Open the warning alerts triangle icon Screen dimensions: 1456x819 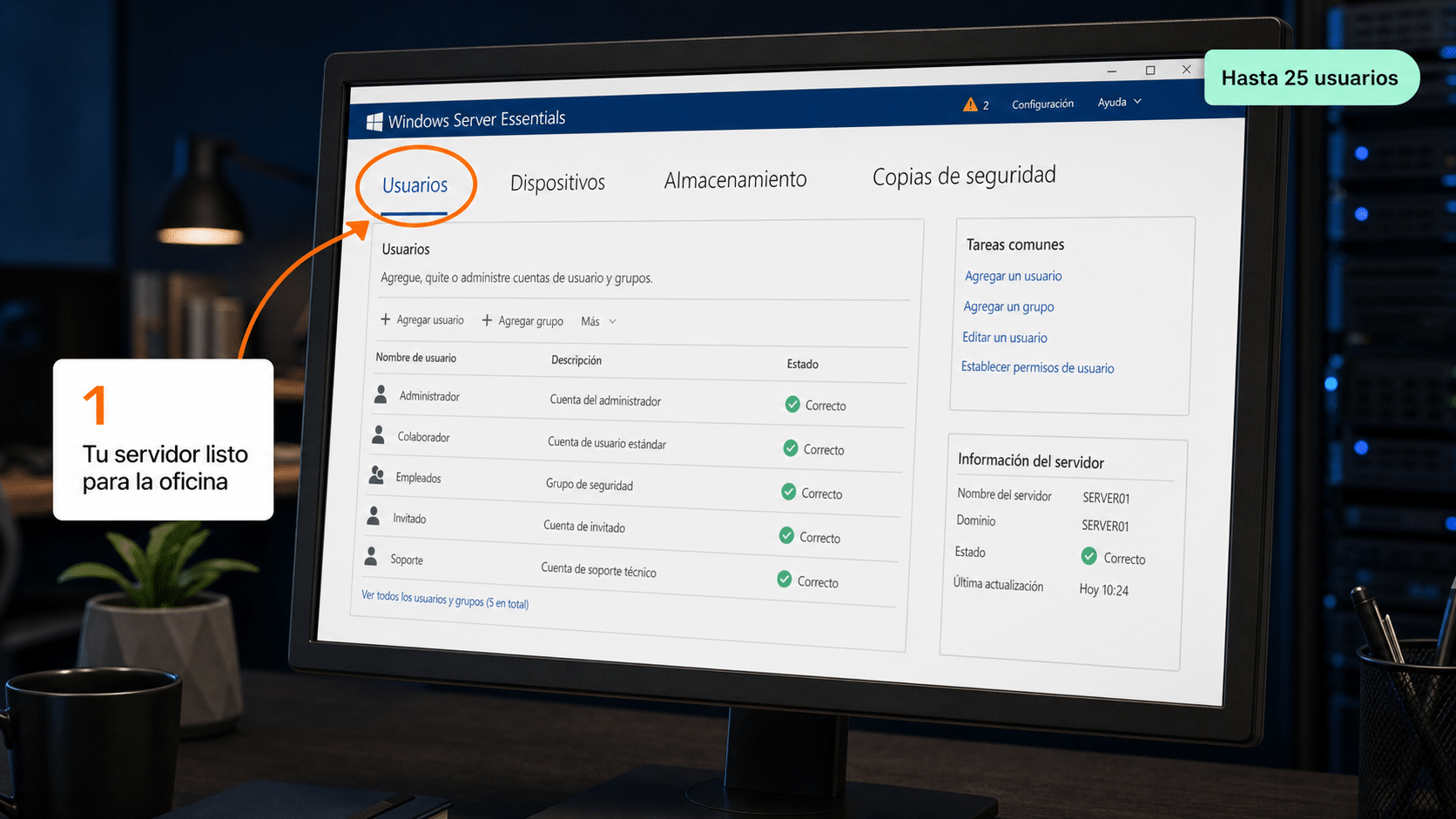click(x=970, y=104)
